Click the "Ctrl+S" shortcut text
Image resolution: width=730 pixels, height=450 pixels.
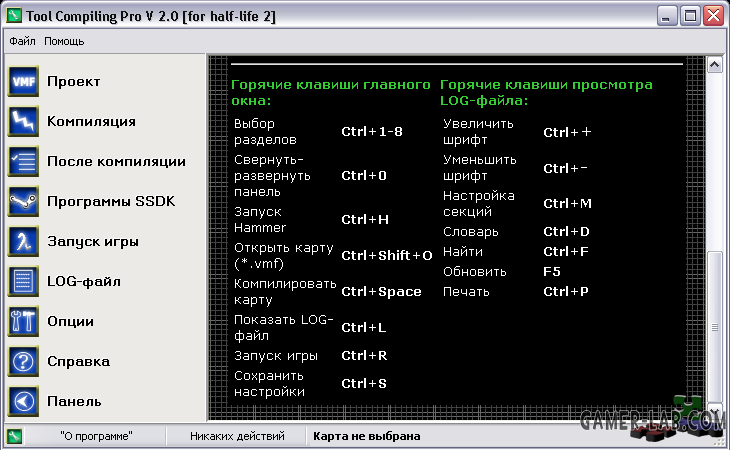pyautogui.click(x=364, y=383)
